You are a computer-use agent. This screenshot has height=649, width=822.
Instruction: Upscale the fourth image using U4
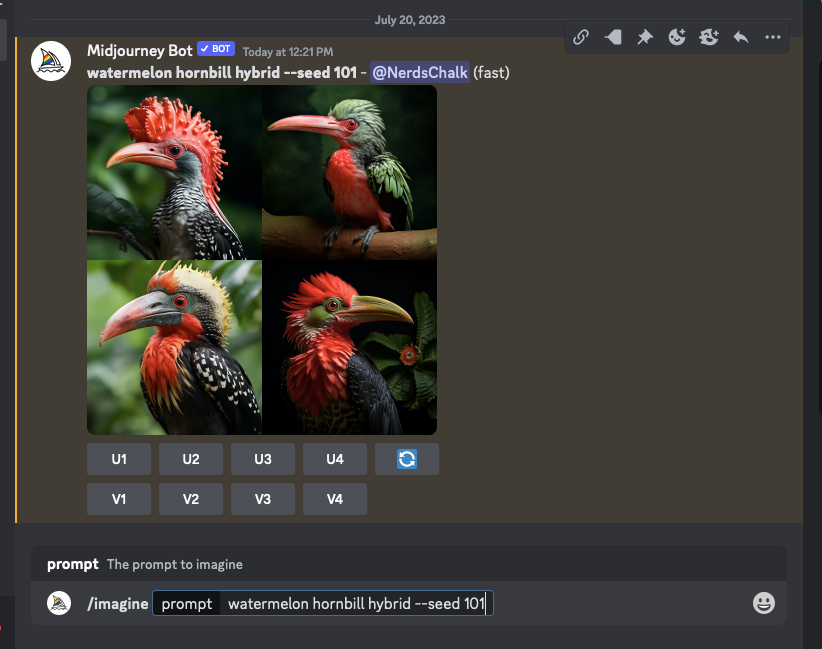[x=335, y=459]
